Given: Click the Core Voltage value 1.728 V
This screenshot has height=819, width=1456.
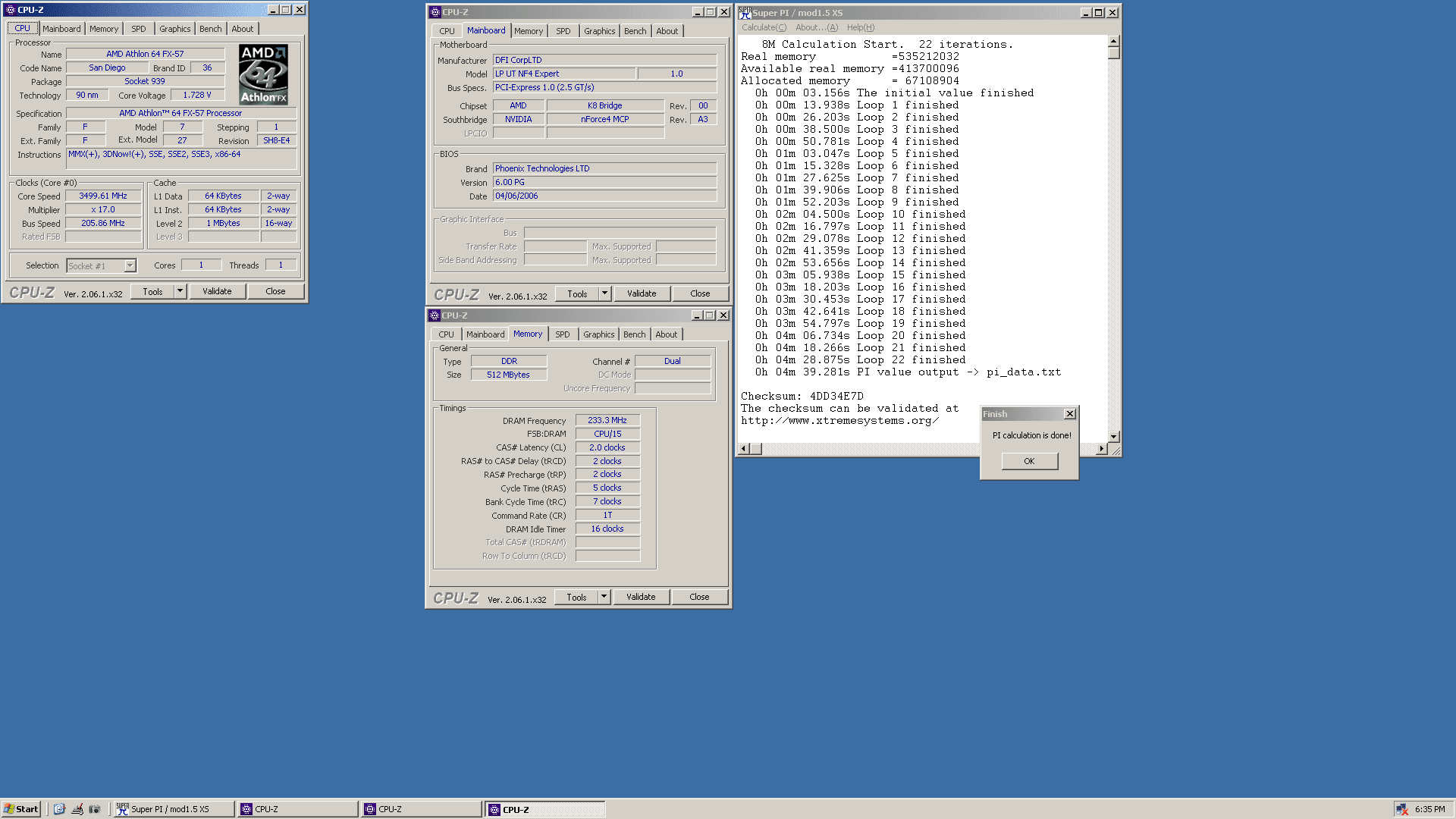Looking at the screenshot, I should click(x=197, y=95).
